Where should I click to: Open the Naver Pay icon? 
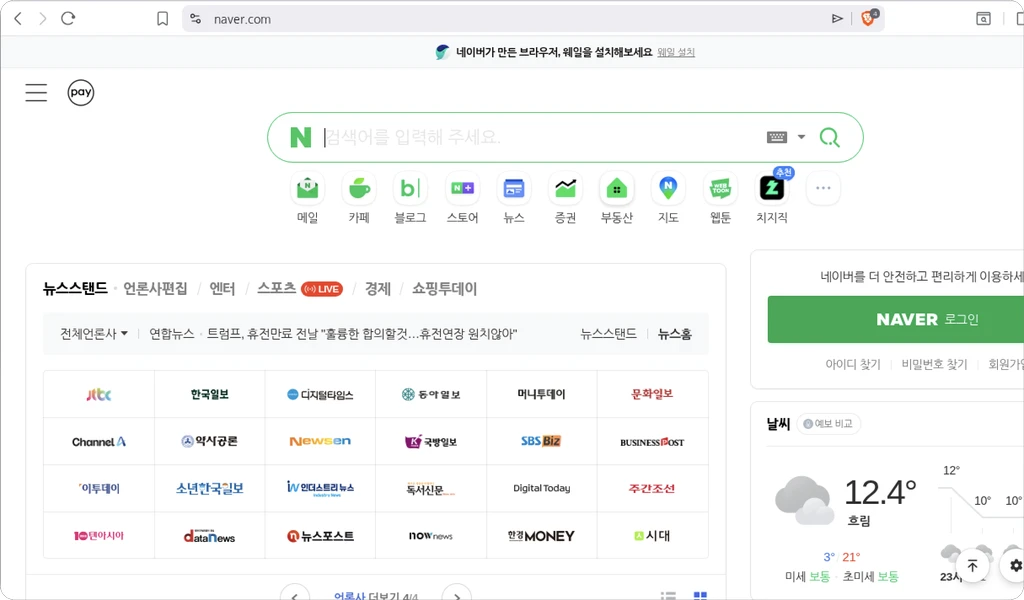(81, 93)
